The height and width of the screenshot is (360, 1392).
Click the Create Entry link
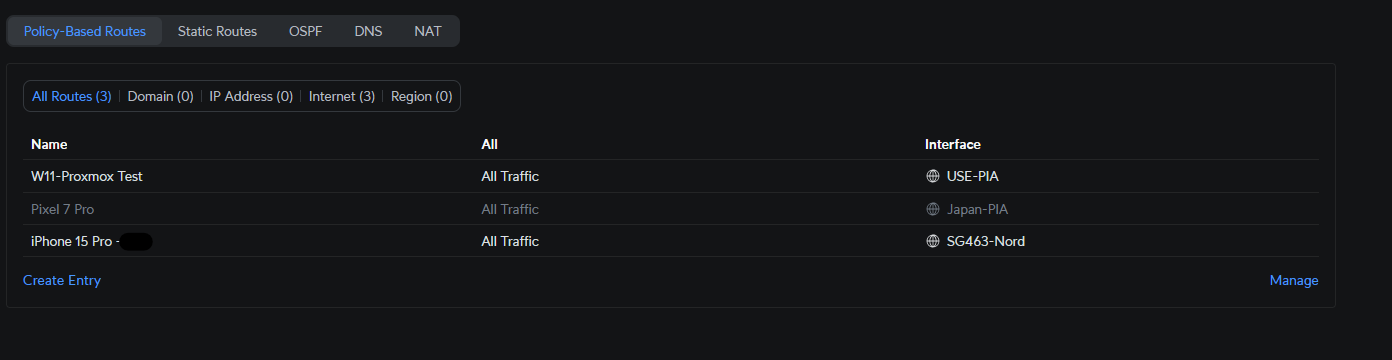coord(62,281)
